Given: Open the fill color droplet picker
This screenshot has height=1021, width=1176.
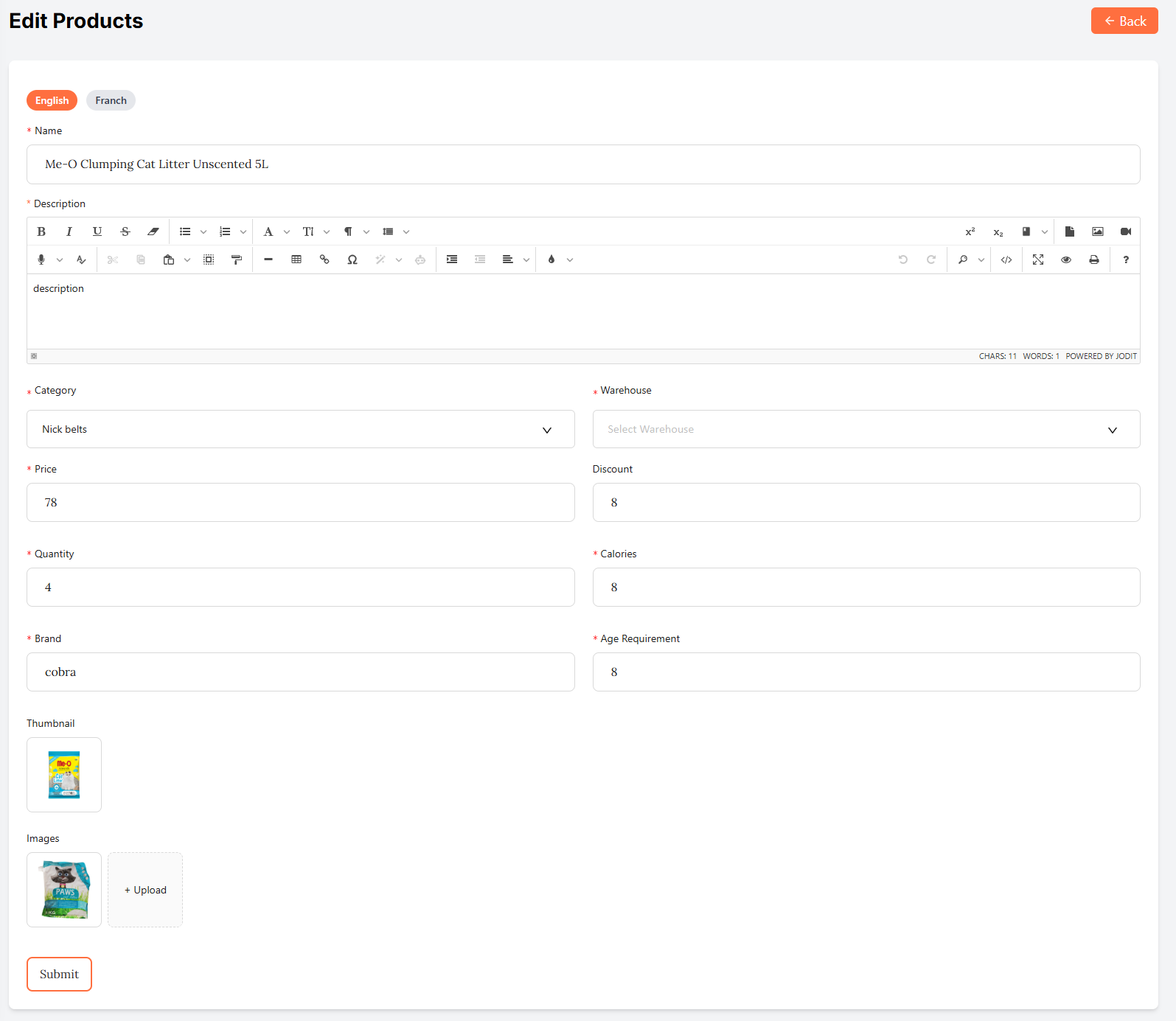Looking at the screenshot, I should click(552, 259).
